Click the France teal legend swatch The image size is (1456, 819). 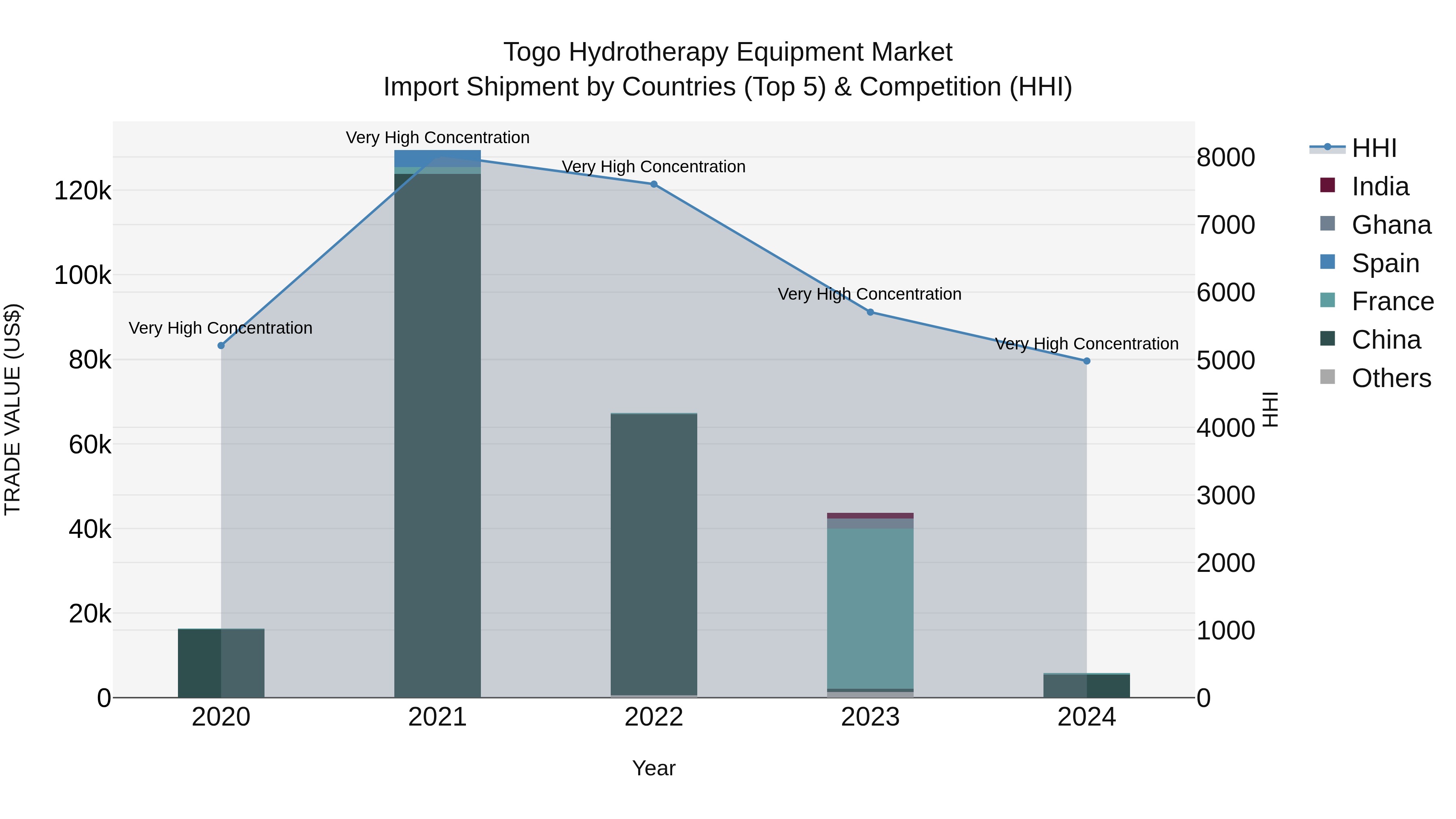(x=1327, y=300)
